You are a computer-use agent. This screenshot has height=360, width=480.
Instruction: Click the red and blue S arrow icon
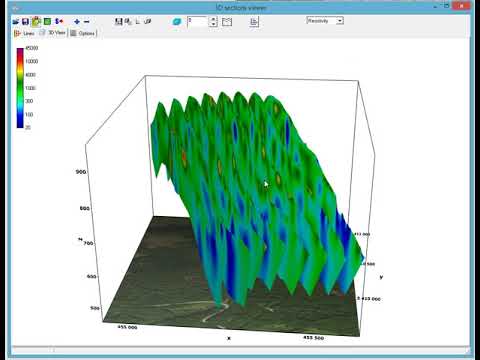(x=59, y=22)
